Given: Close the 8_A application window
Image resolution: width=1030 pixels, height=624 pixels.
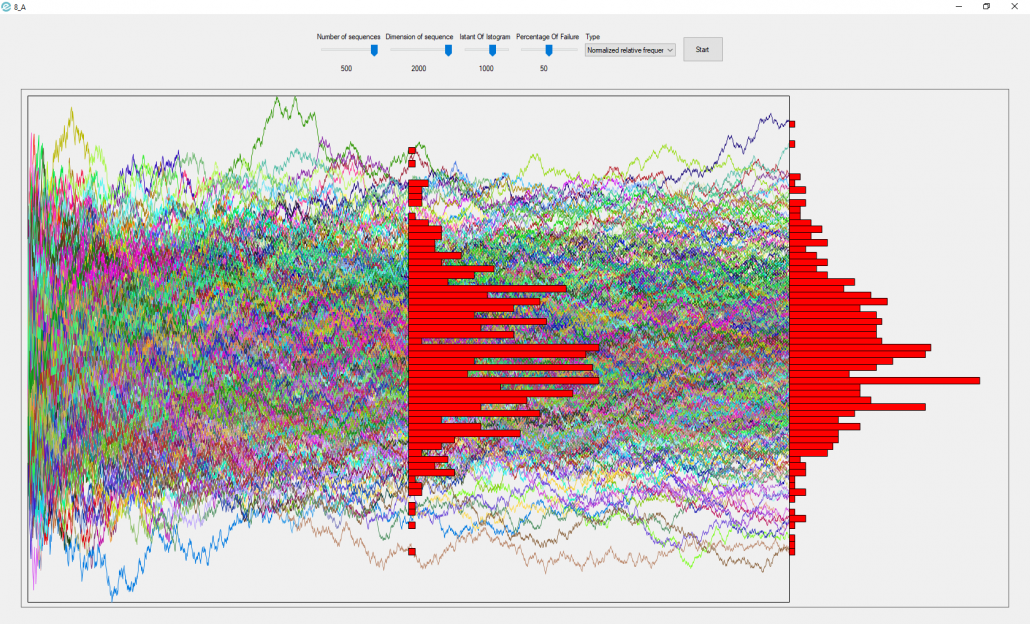Looking at the screenshot, I should click(x=1018, y=6).
